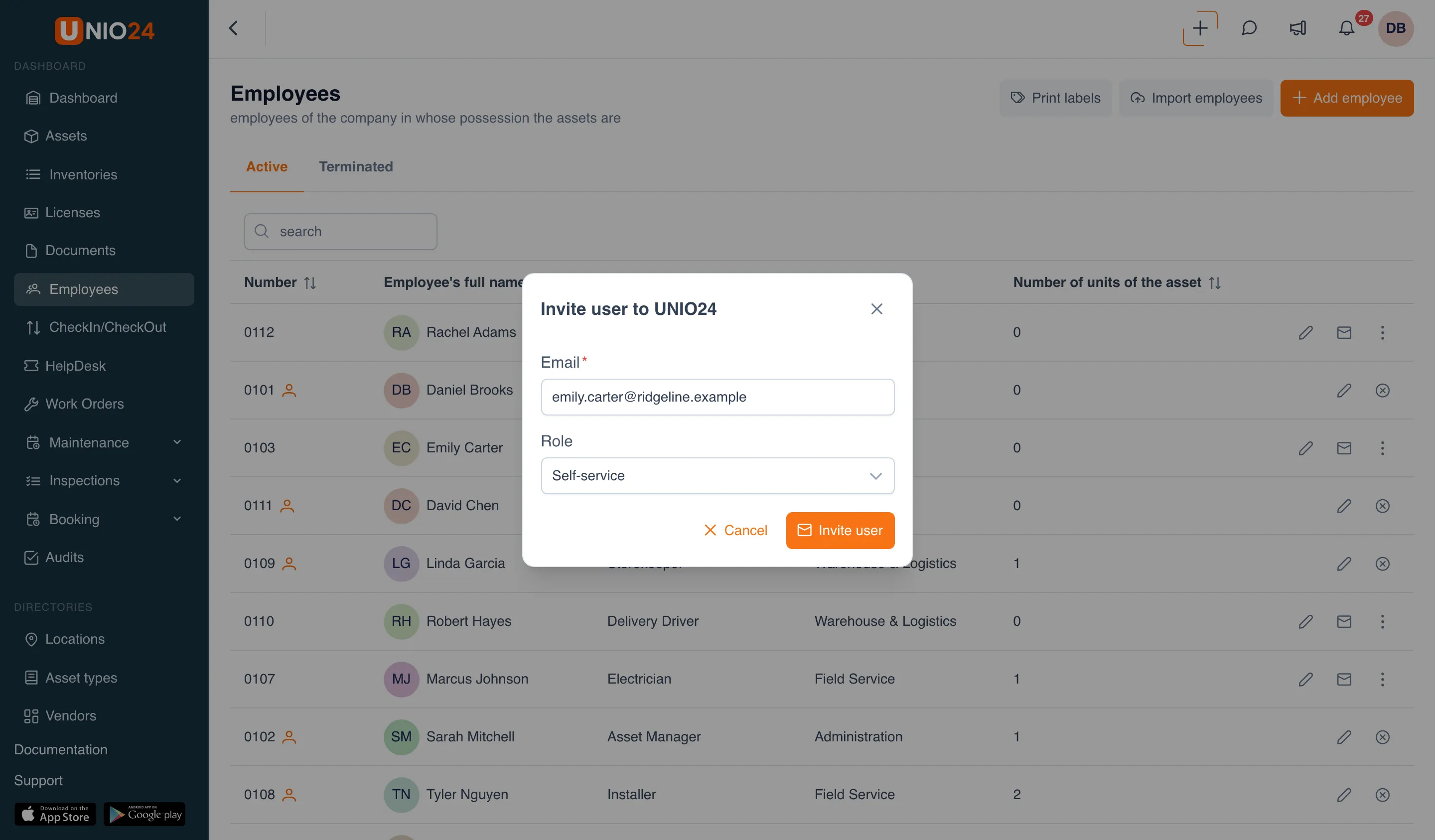Click circled X for Tyler Nguyen
The image size is (1435, 840).
(1382, 795)
